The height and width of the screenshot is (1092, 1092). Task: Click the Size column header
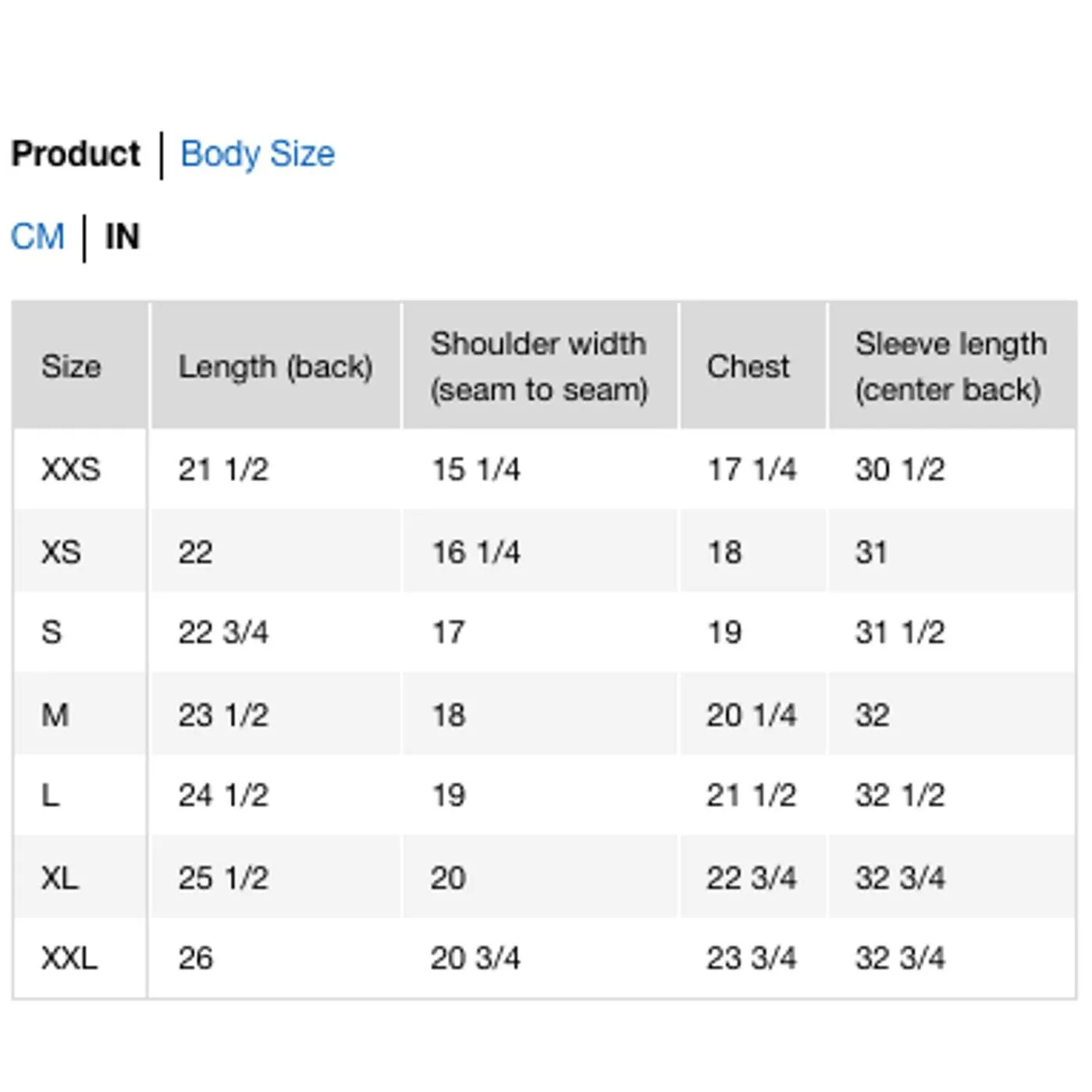click(71, 366)
